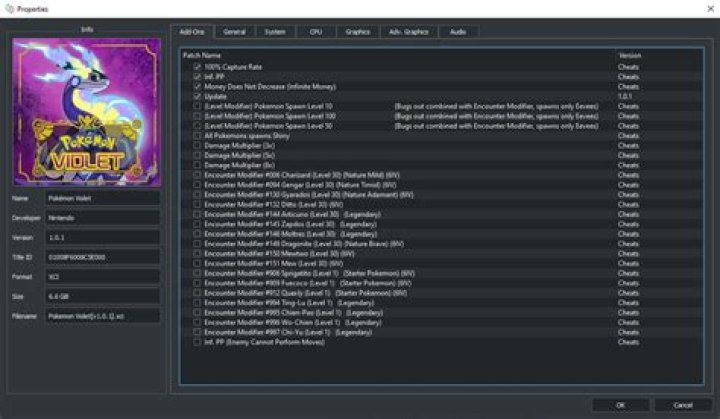720x419 pixels.
Task: Enable Damage Multiplier (5x) checkbox
Action: (x=197, y=155)
